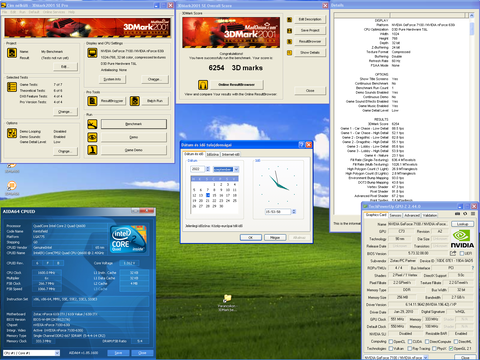This screenshot has width=480, height=360.
Task: Click the Options icon in 3DMark
Action: 12,133
